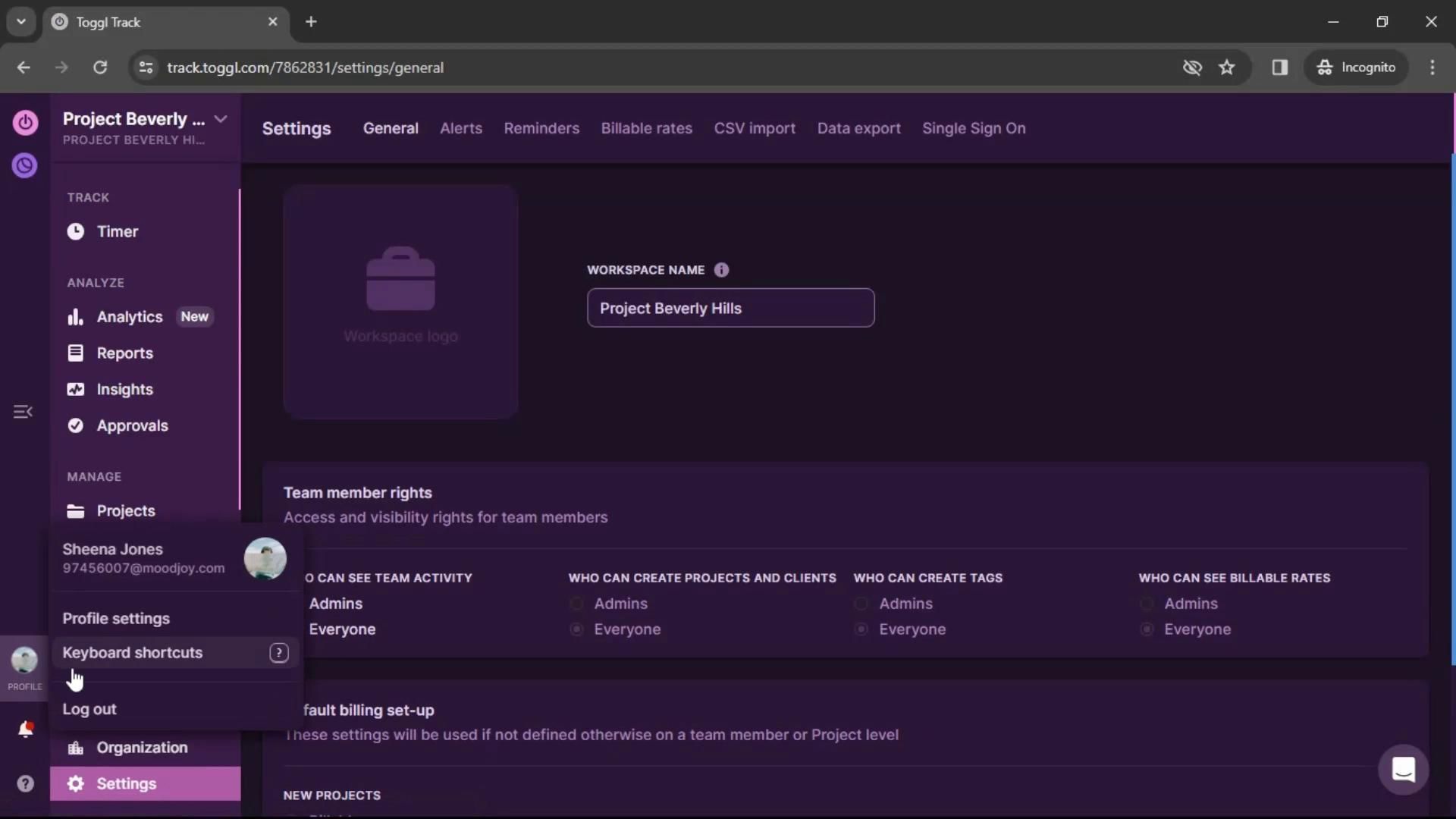Click Log out in the profile menu
The image size is (1456, 819).
point(89,709)
